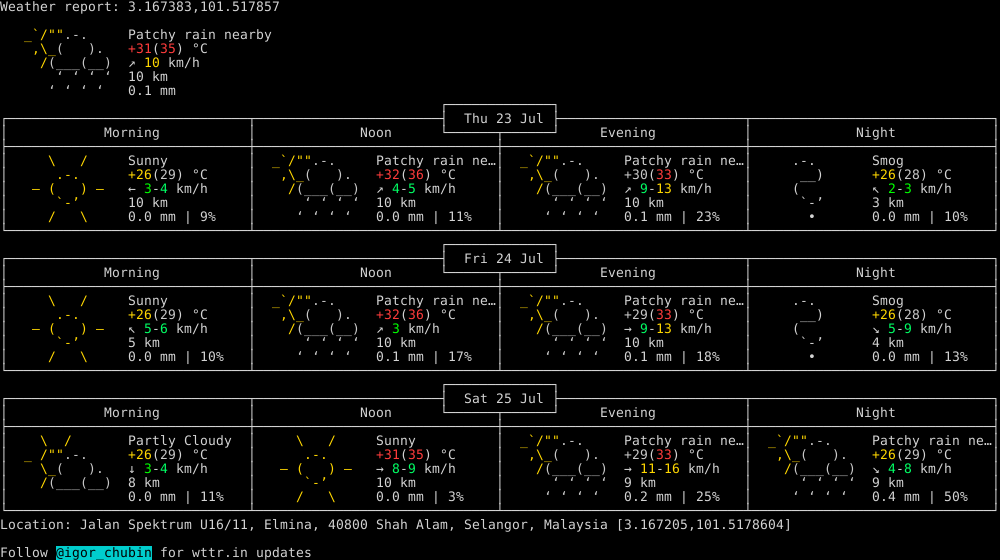The image size is (1000, 560).
Task: Click Noon column header under Thu 23 Jul
Action: click(x=376, y=133)
